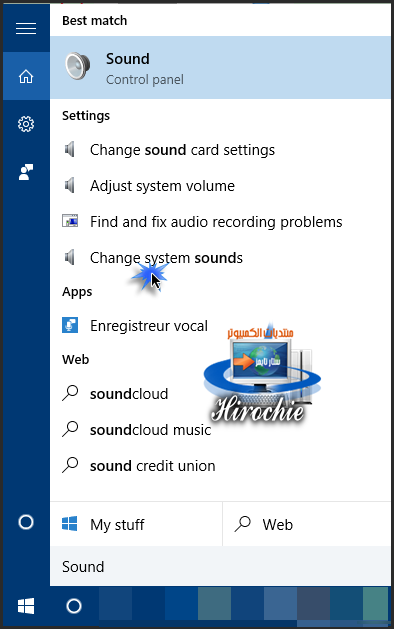The width and height of the screenshot is (394, 629).
Task: Search the web for soundcloud
Action: [x=129, y=394]
